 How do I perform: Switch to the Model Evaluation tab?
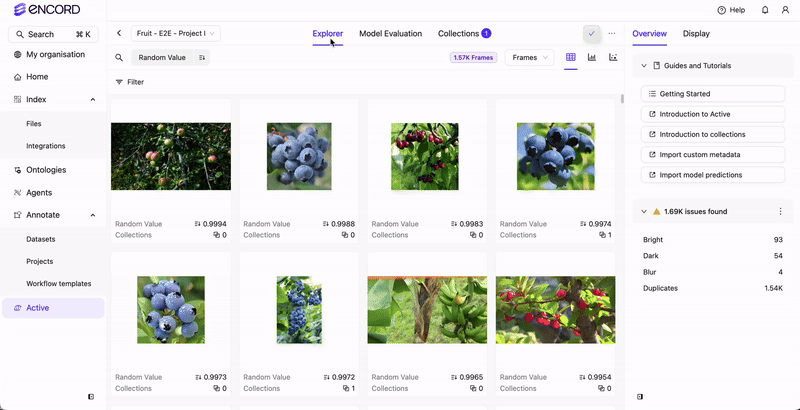pyautogui.click(x=390, y=34)
